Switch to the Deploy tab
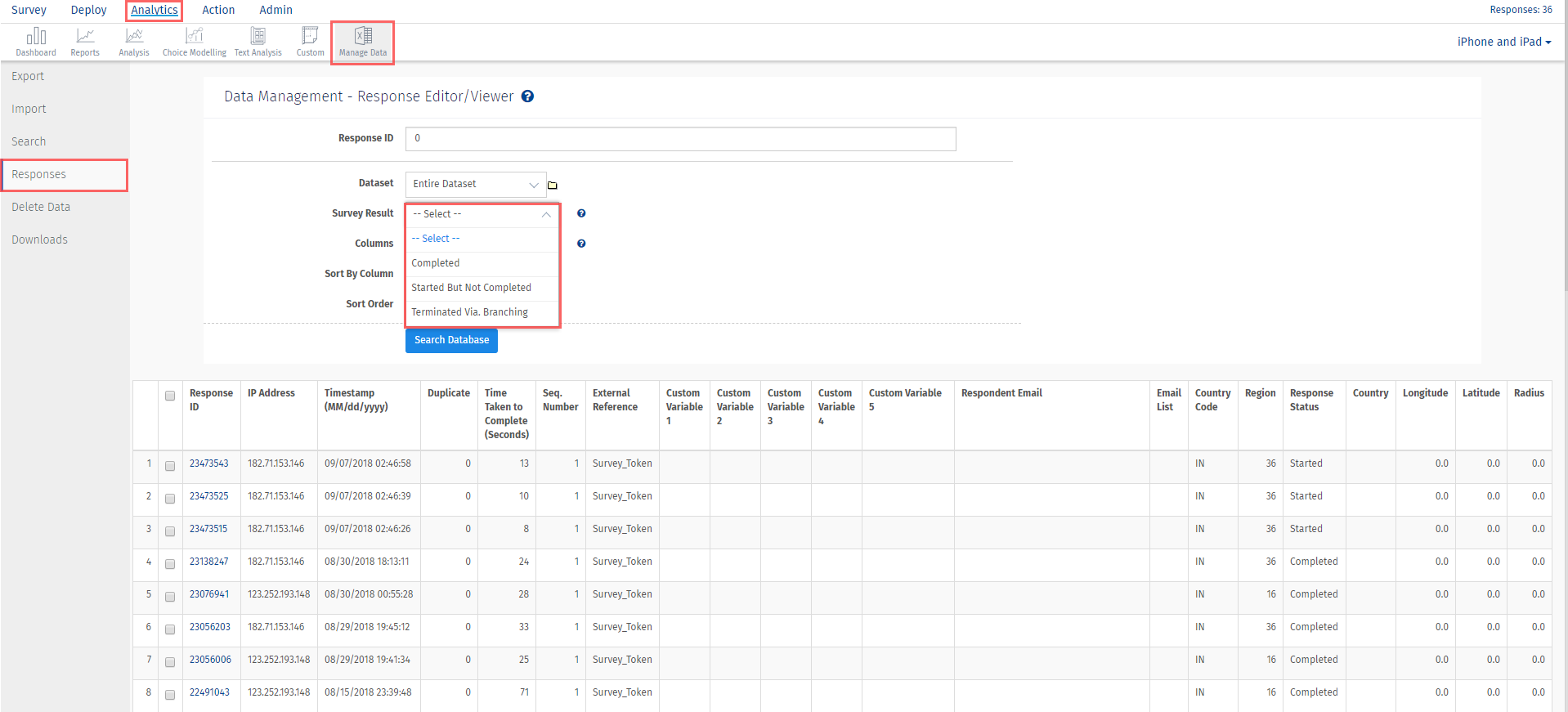The width and height of the screenshot is (1568, 712). tap(88, 10)
